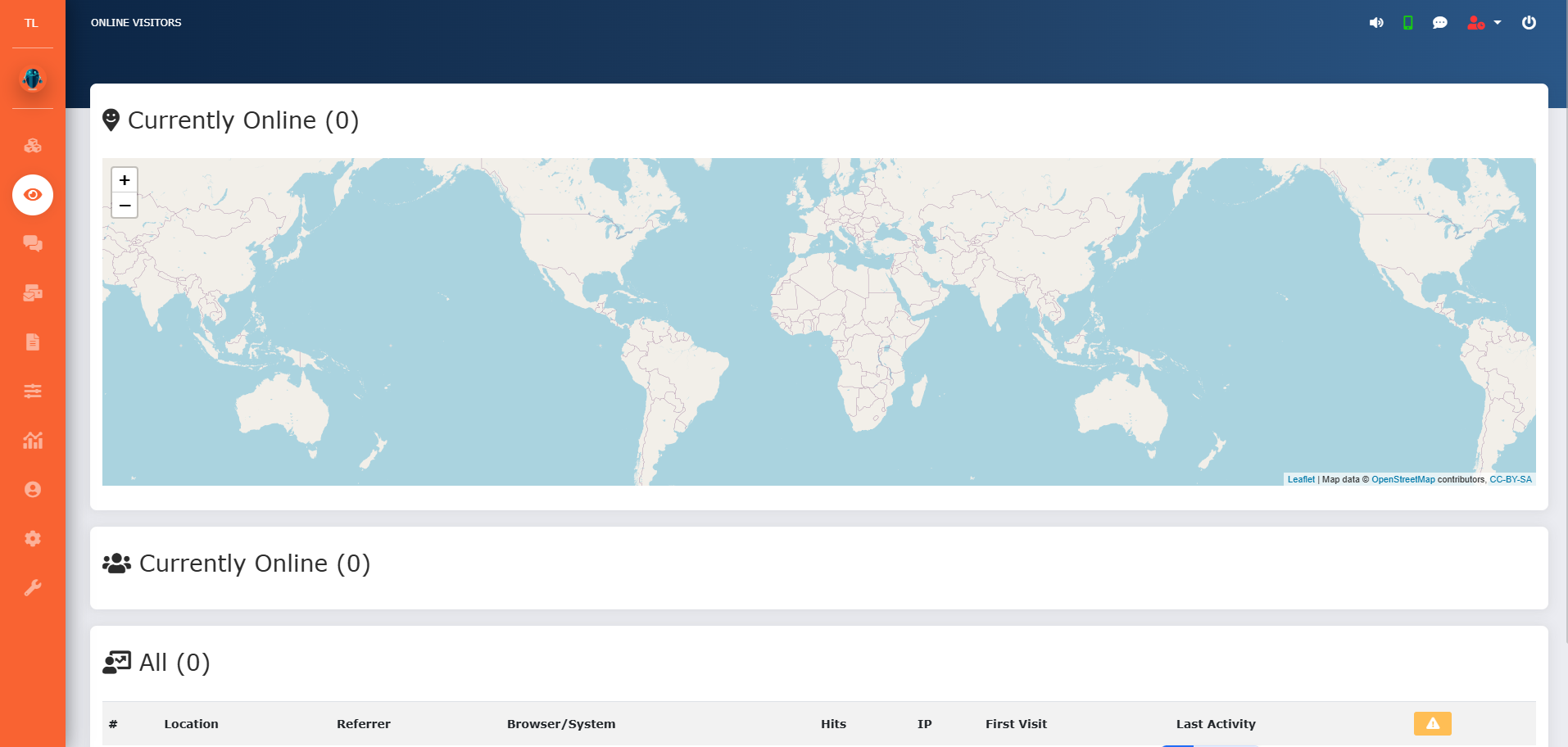The image size is (1568, 747).
Task: Click the orange warning triangle button
Action: click(1433, 723)
